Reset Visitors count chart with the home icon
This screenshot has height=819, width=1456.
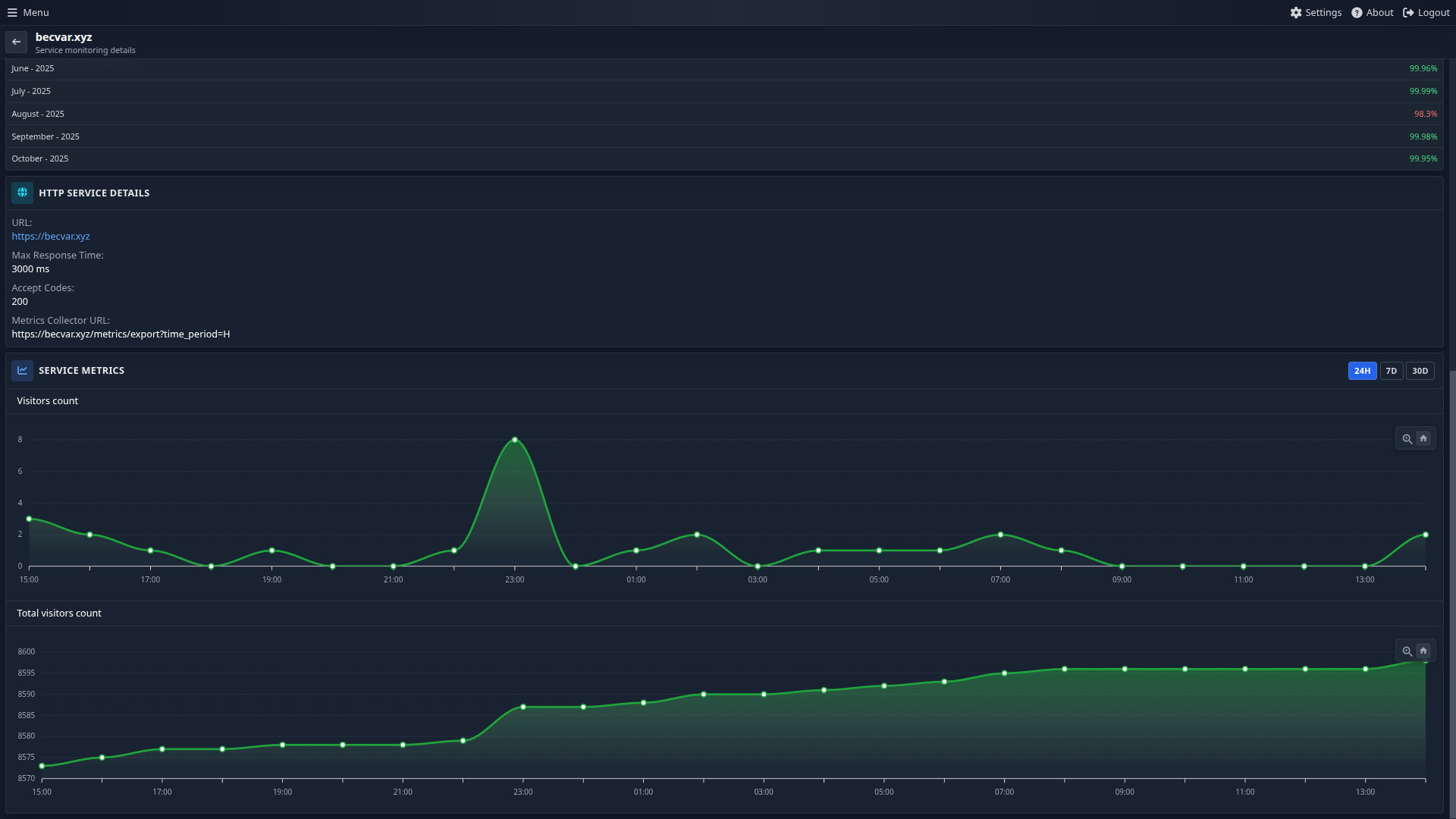(x=1423, y=438)
